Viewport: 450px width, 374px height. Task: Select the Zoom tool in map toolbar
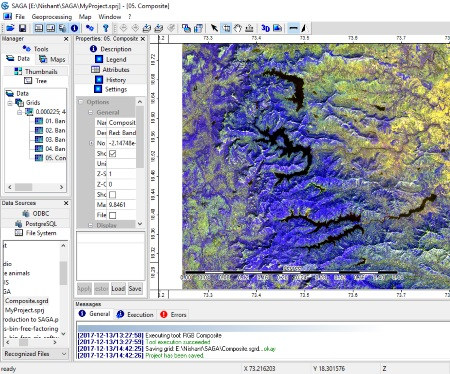click(226, 28)
